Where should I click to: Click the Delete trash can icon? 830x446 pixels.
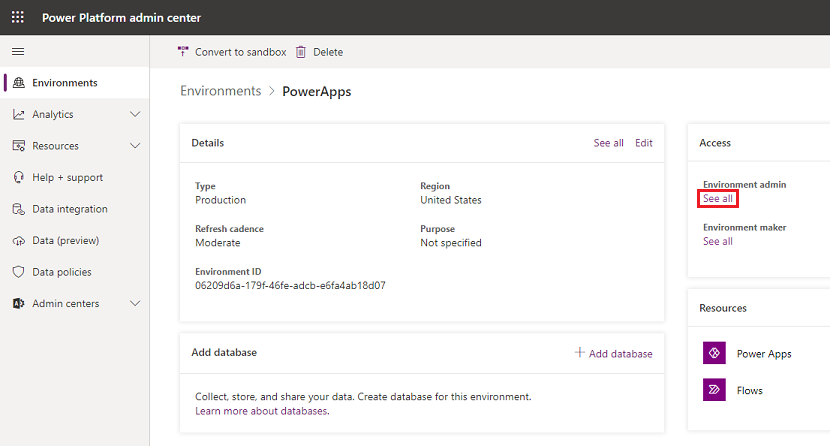[301, 52]
